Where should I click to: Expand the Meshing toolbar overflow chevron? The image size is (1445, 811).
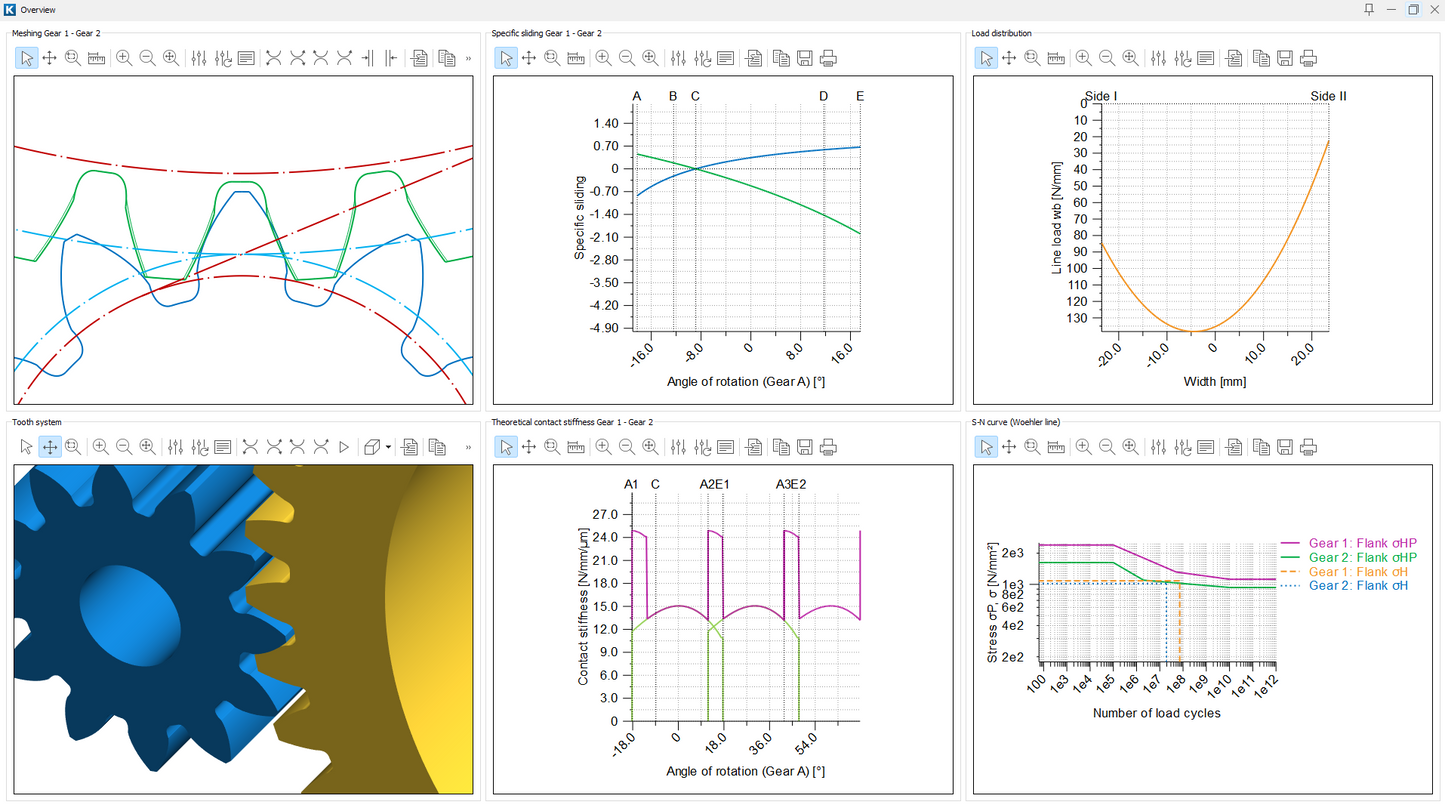pos(468,58)
